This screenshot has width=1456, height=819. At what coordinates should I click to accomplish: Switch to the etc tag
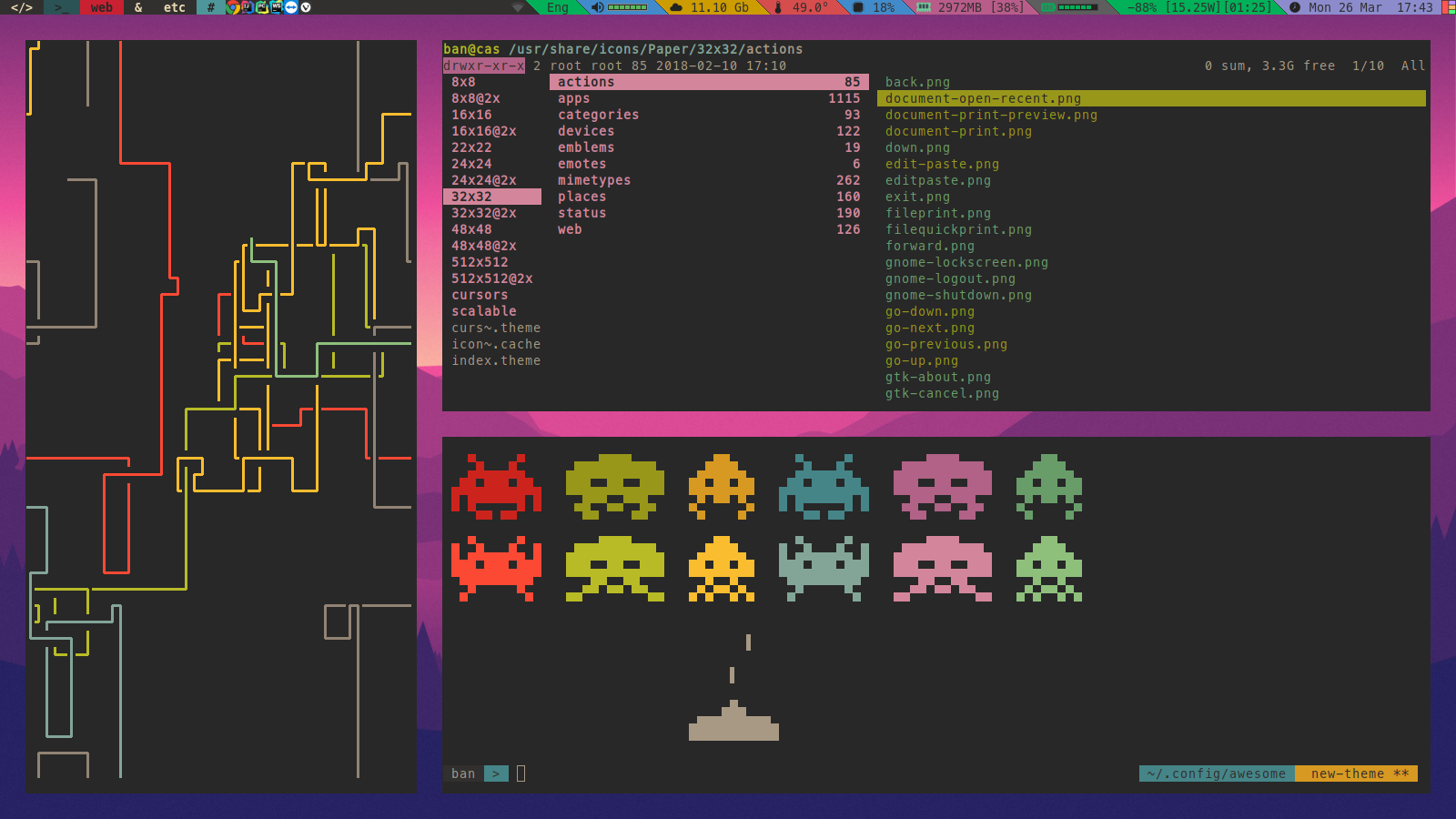[175, 7]
